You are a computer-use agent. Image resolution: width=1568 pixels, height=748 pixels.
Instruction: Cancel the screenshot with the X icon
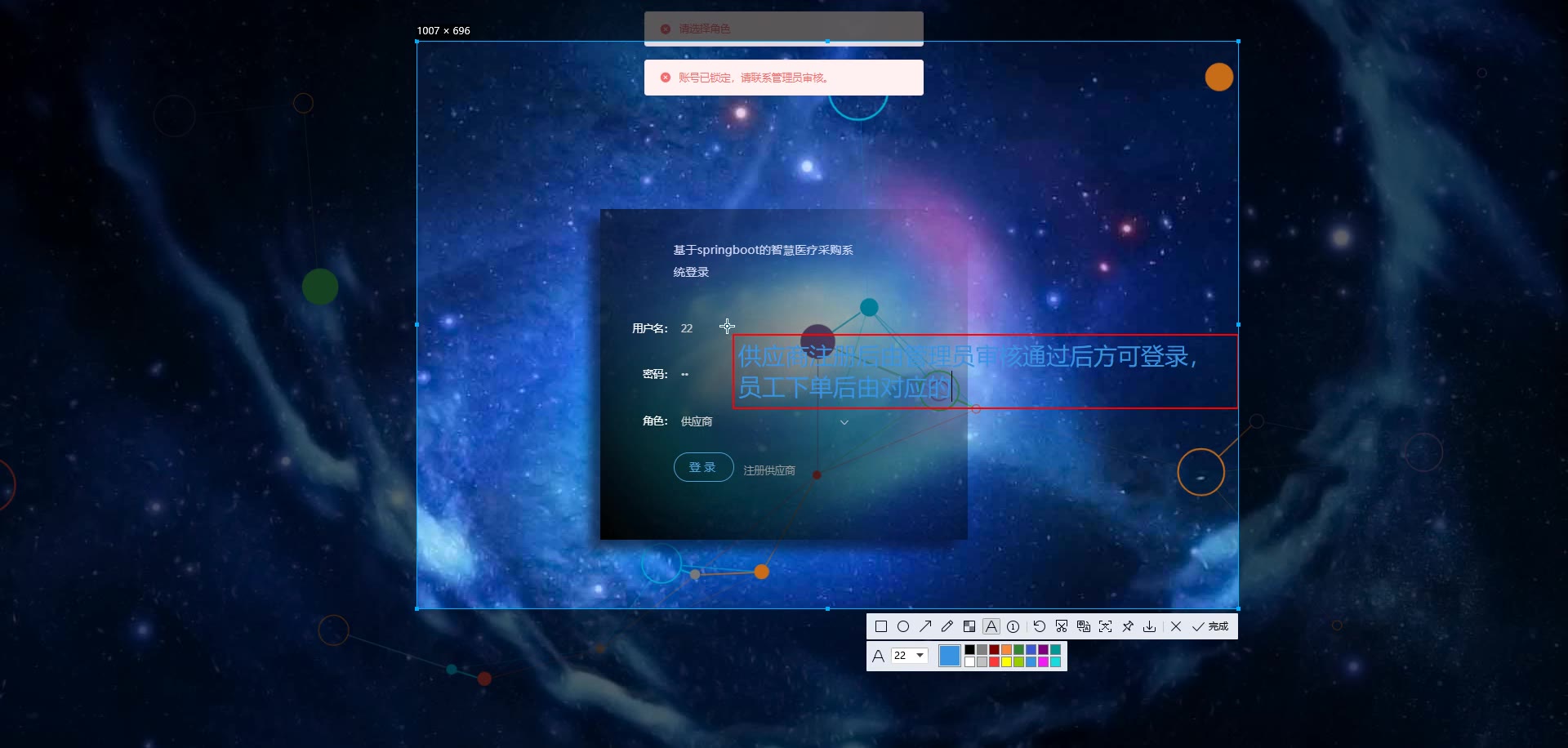(1176, 626)
